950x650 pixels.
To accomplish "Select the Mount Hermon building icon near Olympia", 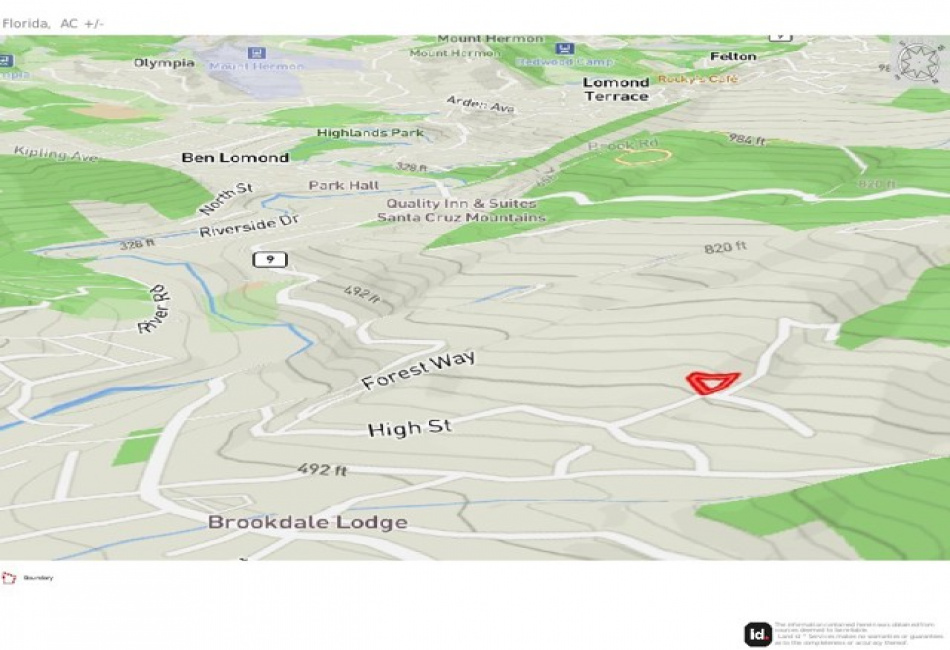I will (257, 53).
